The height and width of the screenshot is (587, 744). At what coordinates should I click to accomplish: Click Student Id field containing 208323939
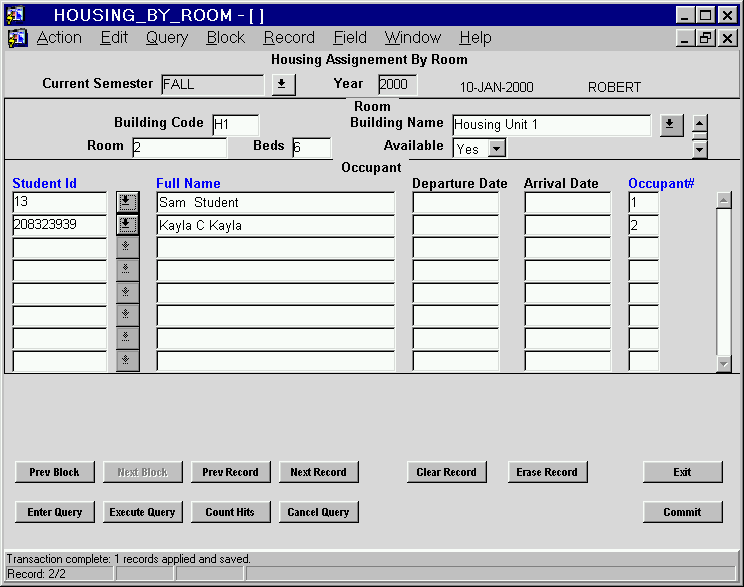tap(60, 225)
